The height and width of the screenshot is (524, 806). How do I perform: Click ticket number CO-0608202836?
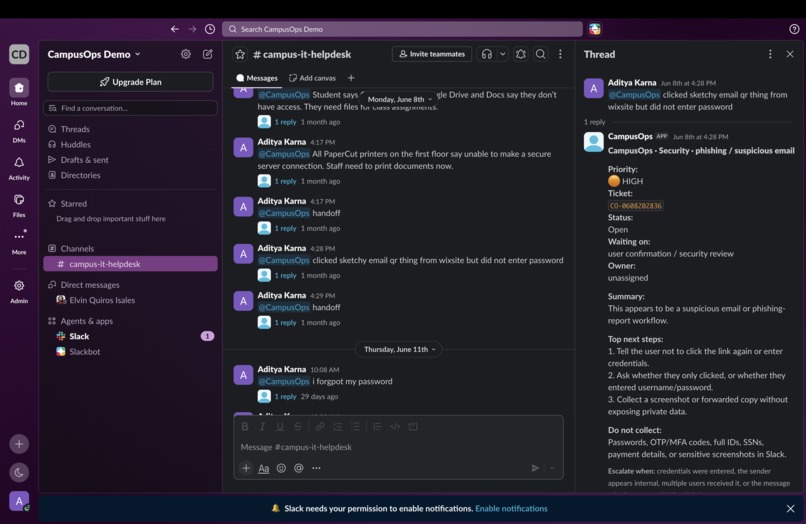click(x=635, y=206)
